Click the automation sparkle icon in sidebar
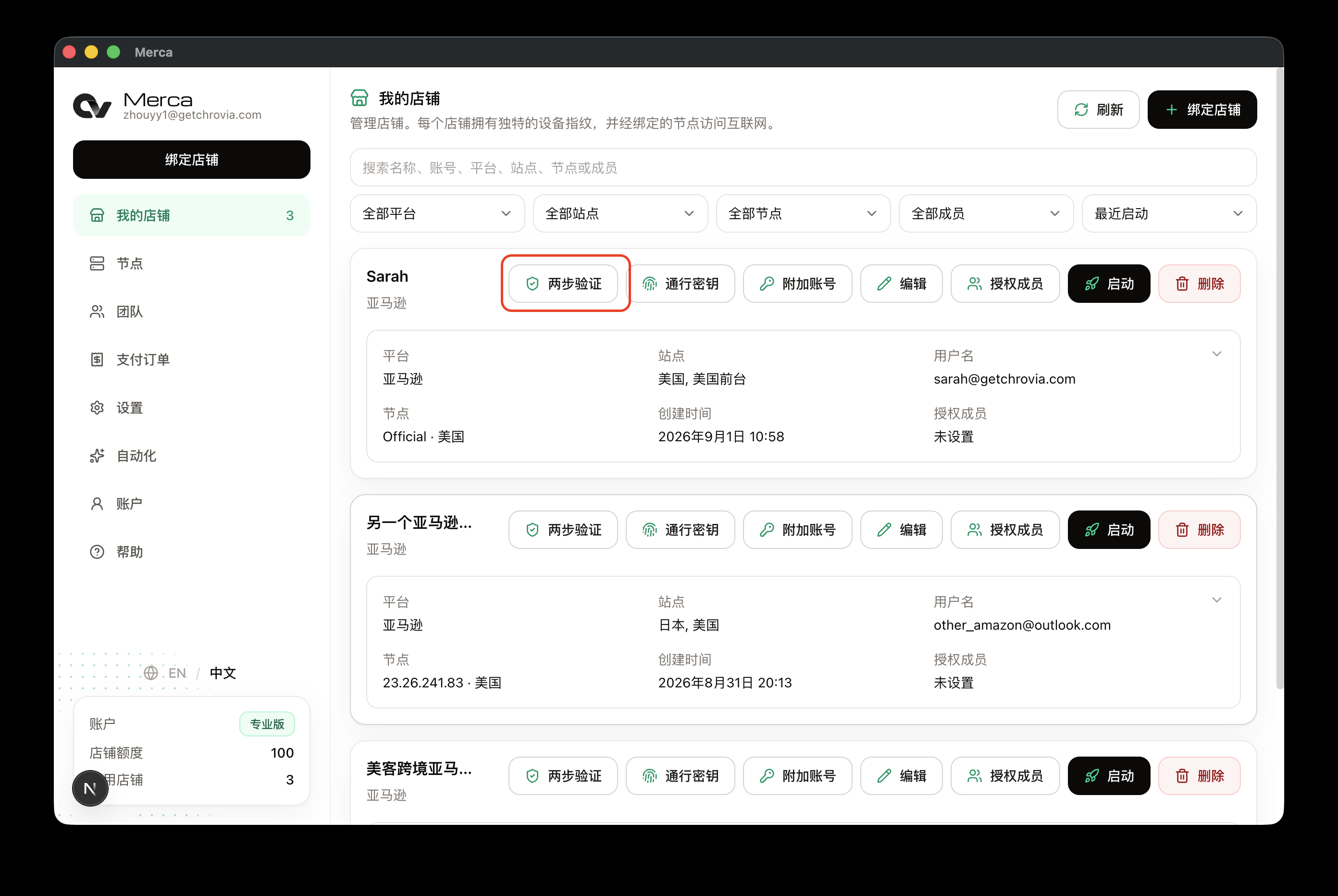This screenshot has width=1338, height=896. 97,455
